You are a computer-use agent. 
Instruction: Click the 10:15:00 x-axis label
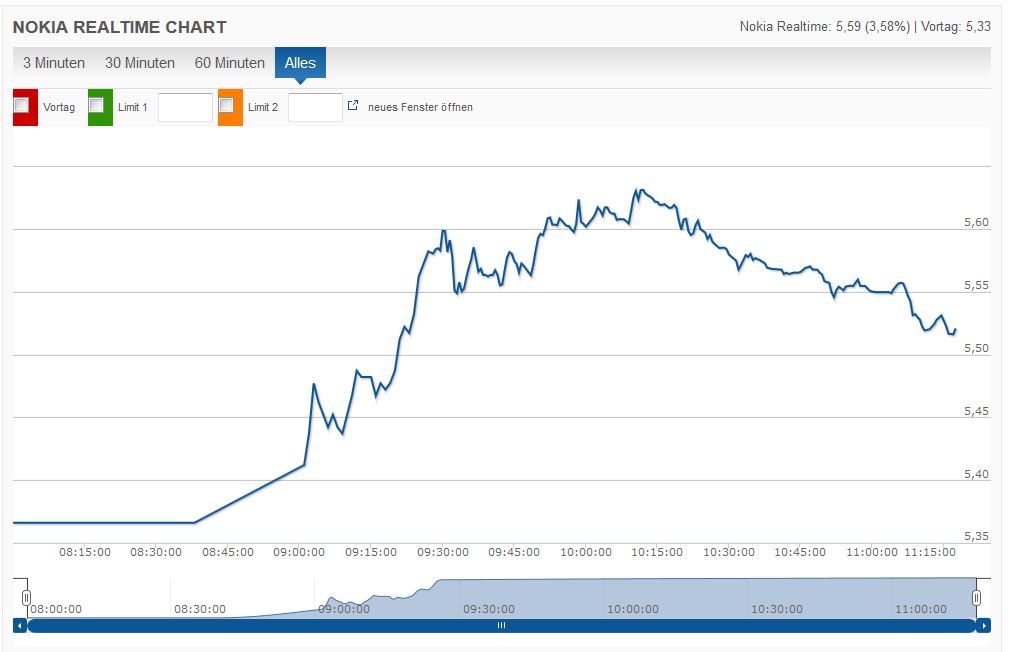coord(657,552)
